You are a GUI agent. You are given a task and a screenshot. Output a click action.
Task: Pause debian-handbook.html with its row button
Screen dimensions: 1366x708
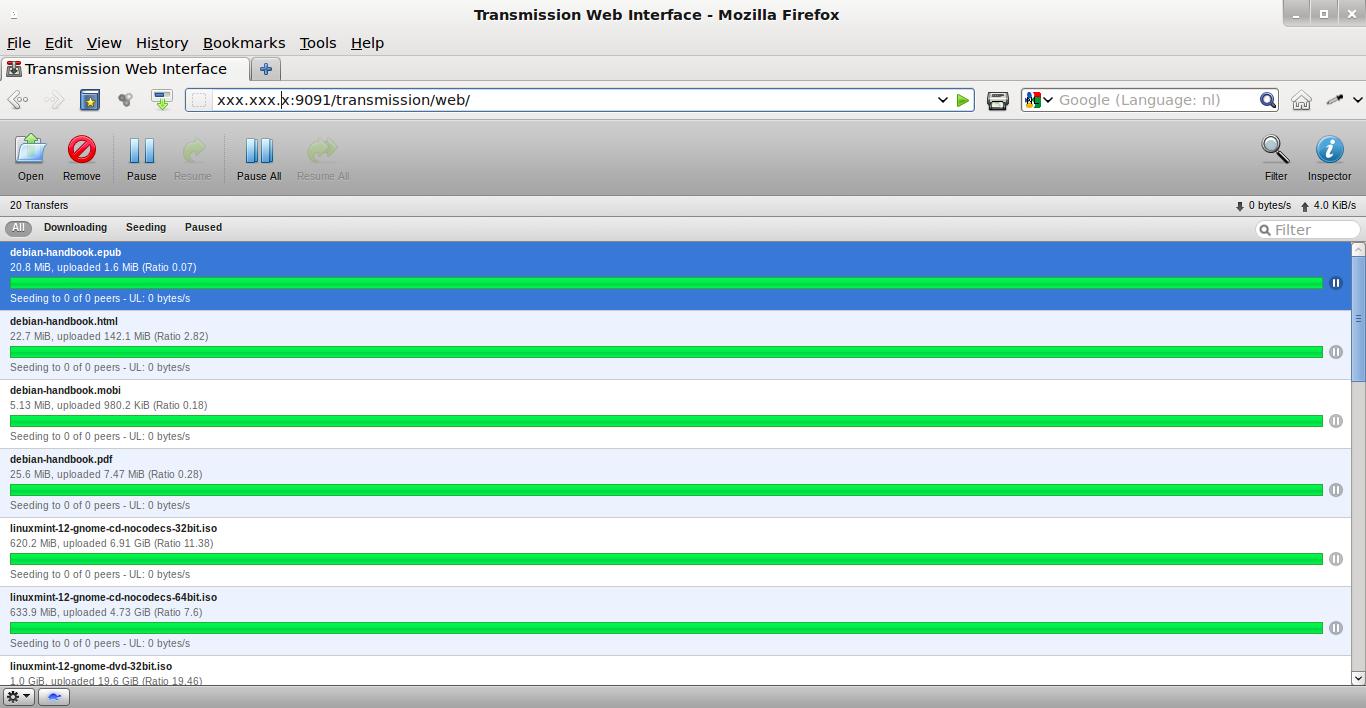click(1335, 352)
